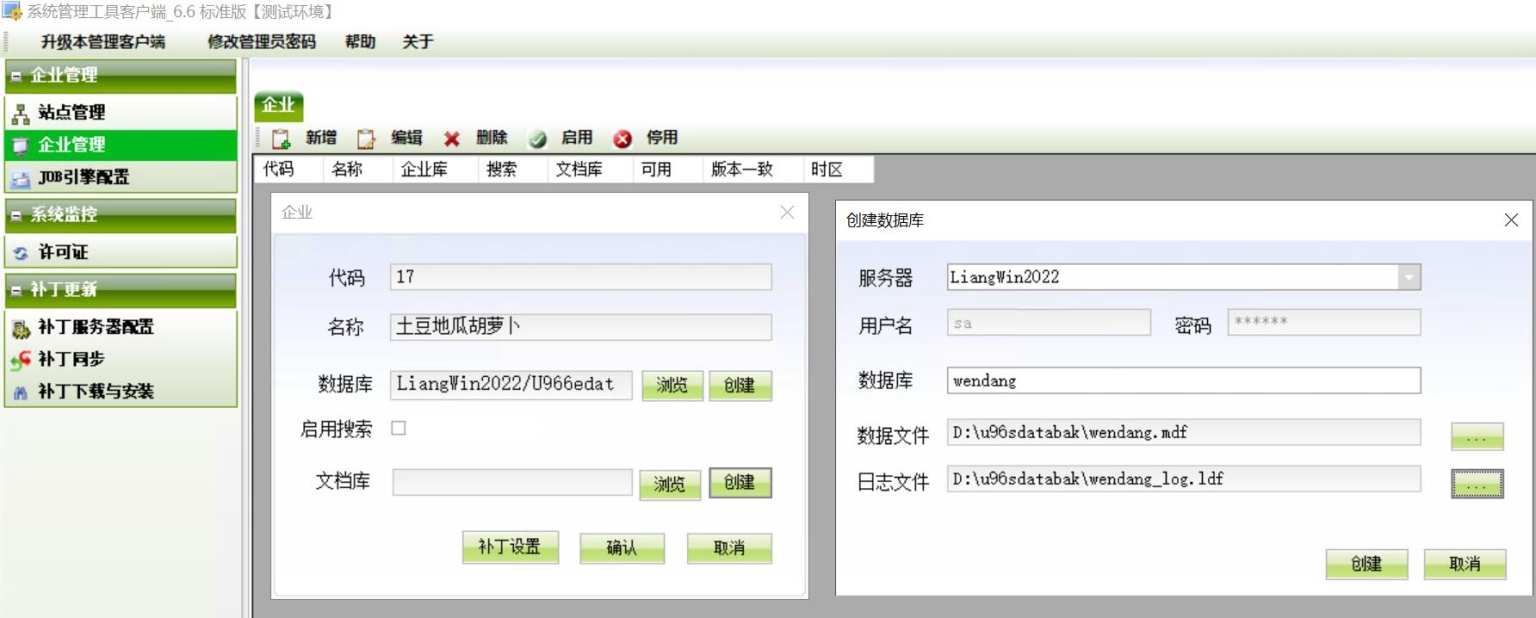Click the 停用 disable icon
Image resolution: width=1536 pixels, height=618 pixels.
(x=624, y=138)
